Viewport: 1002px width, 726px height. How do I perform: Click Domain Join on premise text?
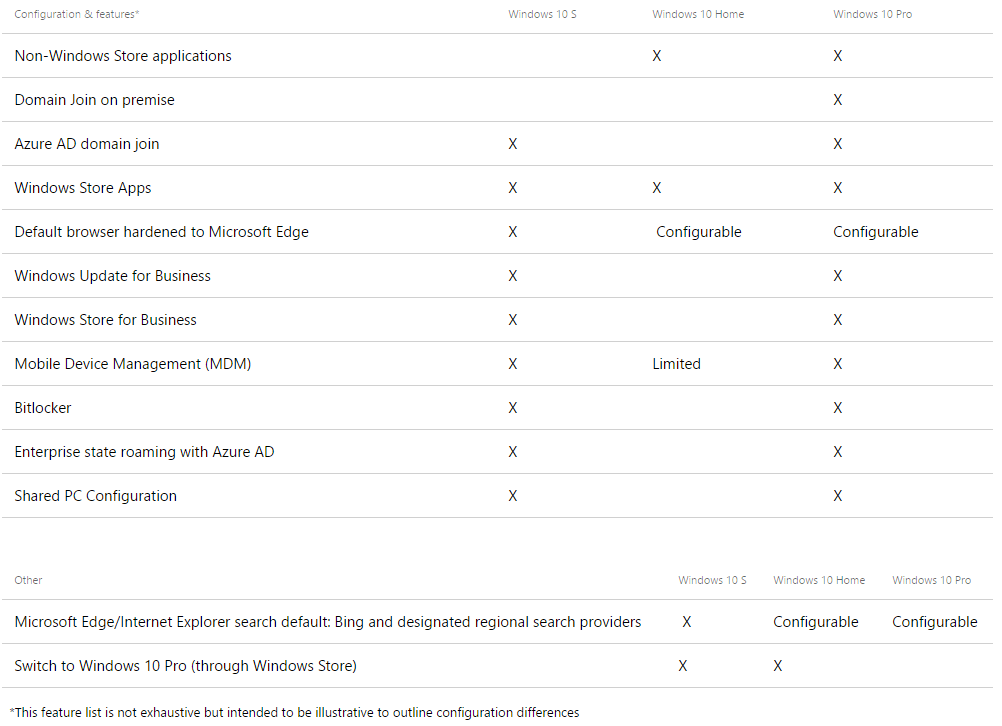click(x=94, y=100)
